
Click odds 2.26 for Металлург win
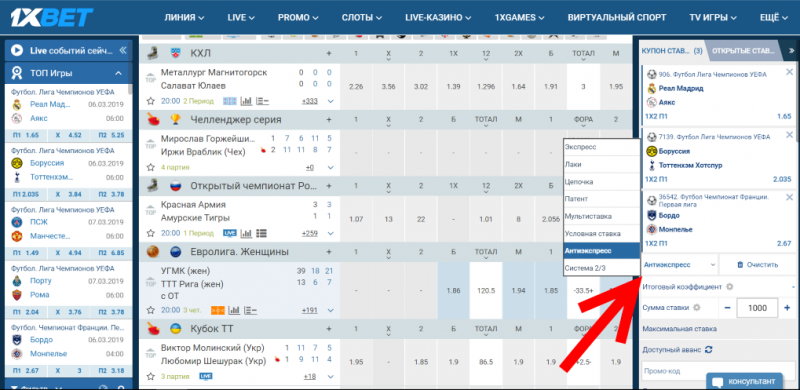pyautogui.click(x=356, y=87)
